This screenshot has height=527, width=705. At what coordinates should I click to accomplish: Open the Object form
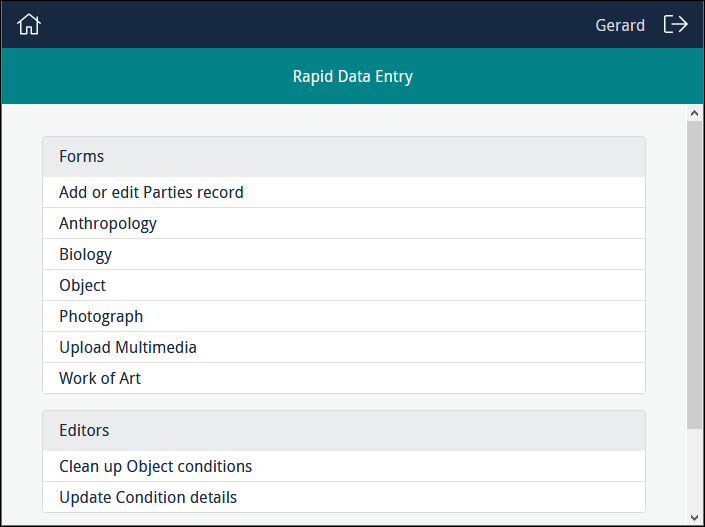(x=82, y=285)
